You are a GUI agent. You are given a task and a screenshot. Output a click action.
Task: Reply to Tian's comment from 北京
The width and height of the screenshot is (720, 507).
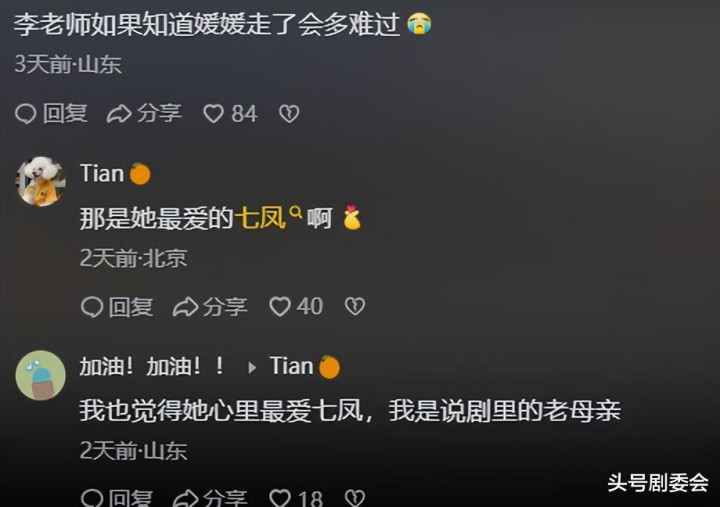coord(117,306)
